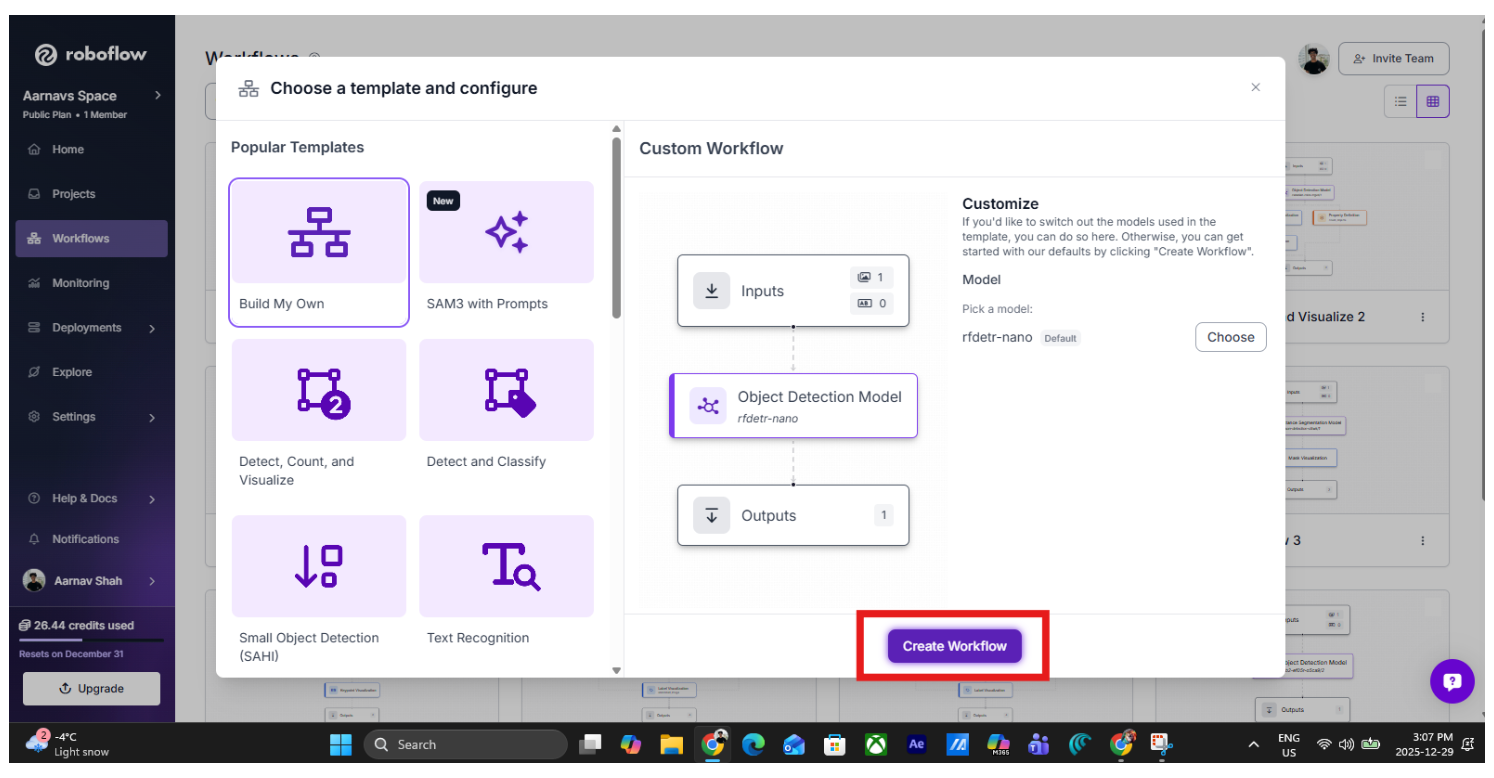Click the Notifications bell icon
Image resolution: width=1494 pixels, height=778 pixels.
(34, 539)
